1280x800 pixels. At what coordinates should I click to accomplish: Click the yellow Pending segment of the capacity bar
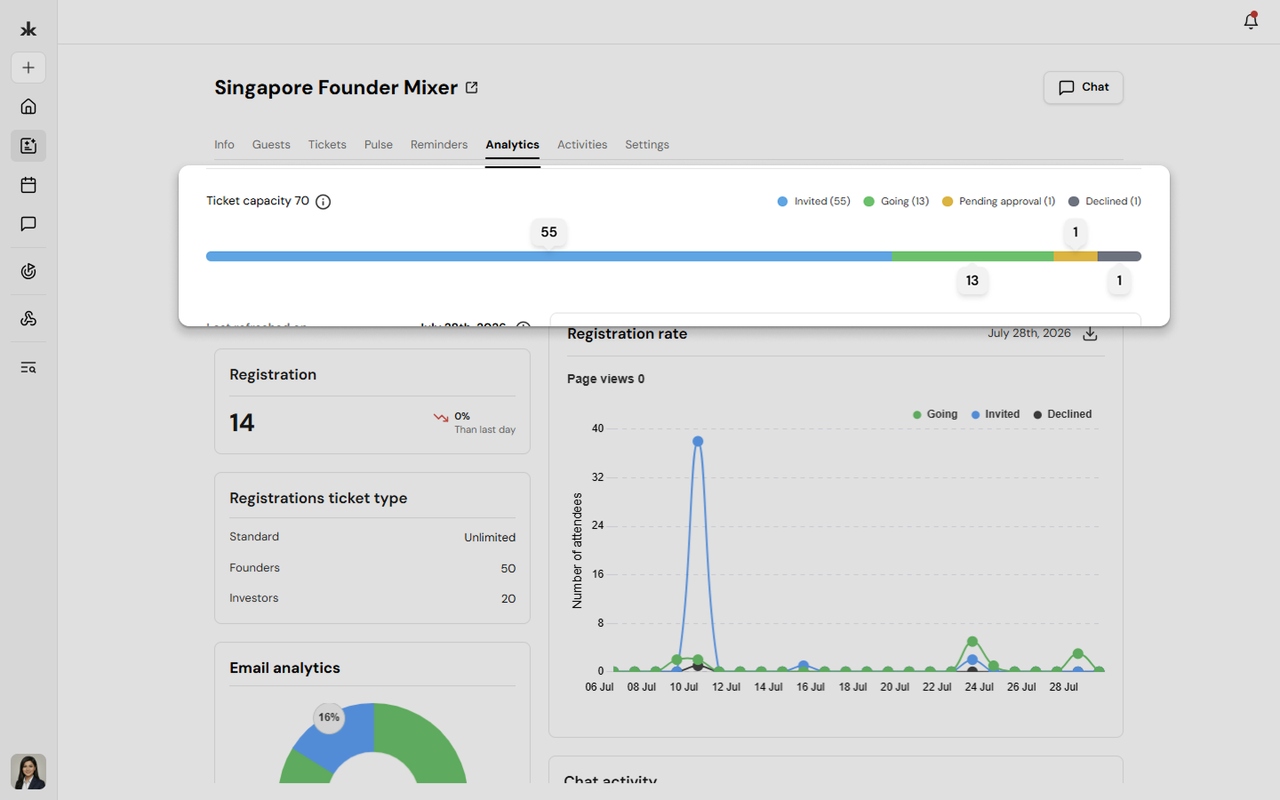click(x=1076, y=256)
